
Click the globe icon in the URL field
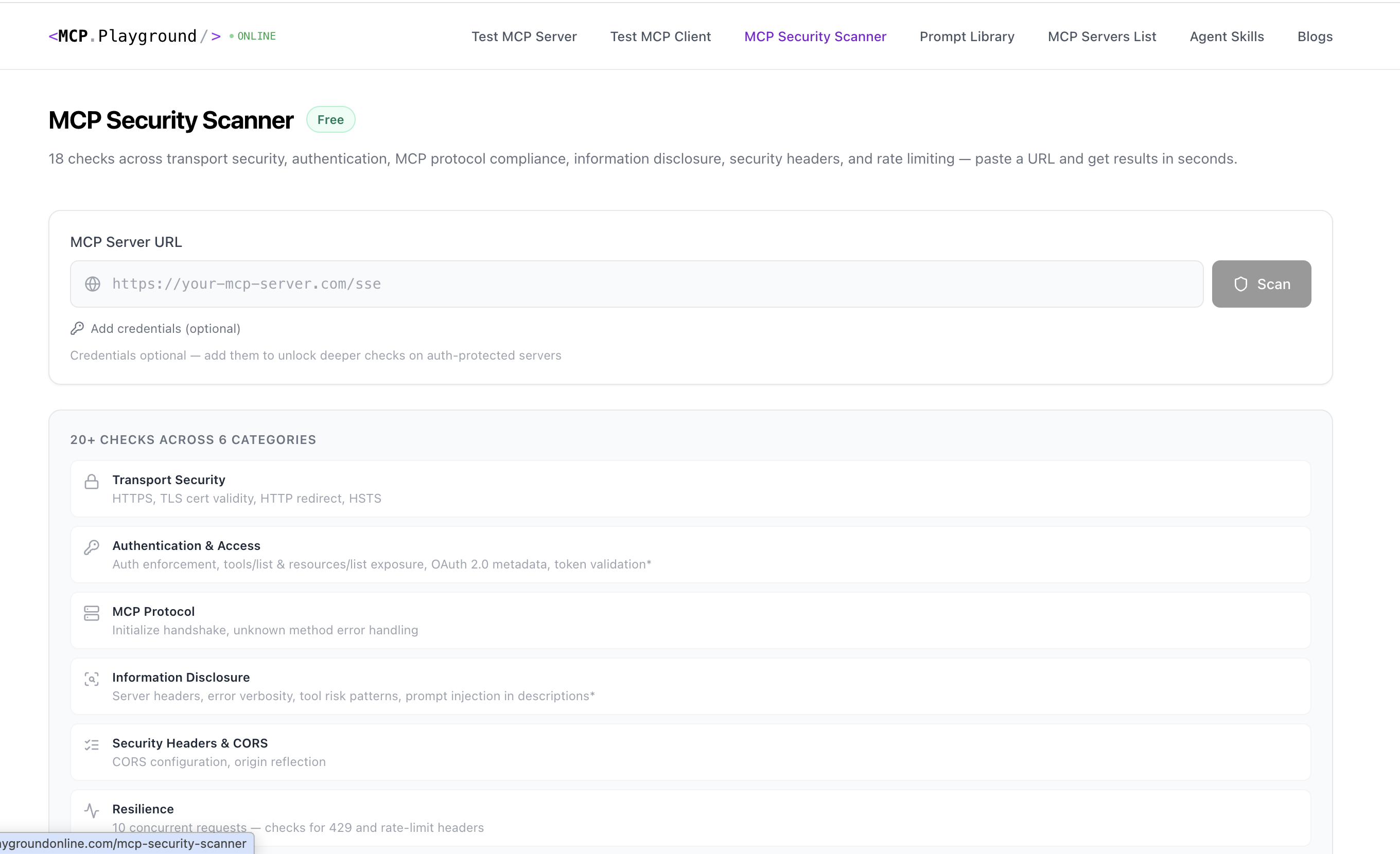pyautogui.click(x=93, y=284)
